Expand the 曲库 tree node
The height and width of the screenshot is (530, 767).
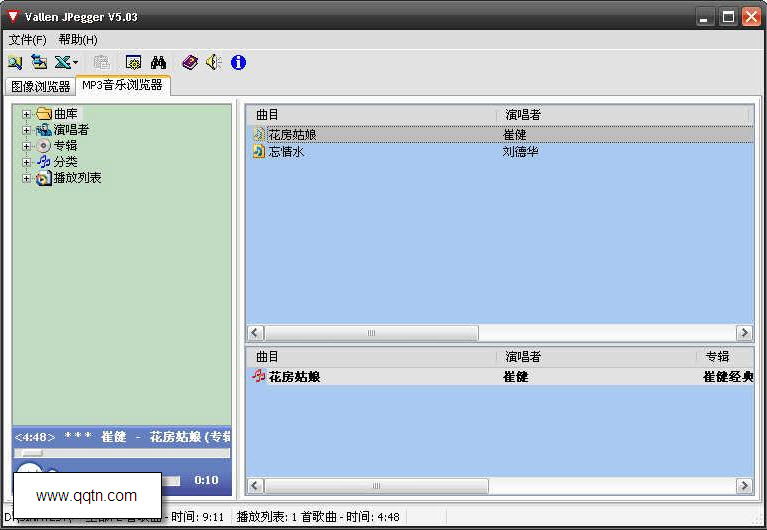click(26, 114)
